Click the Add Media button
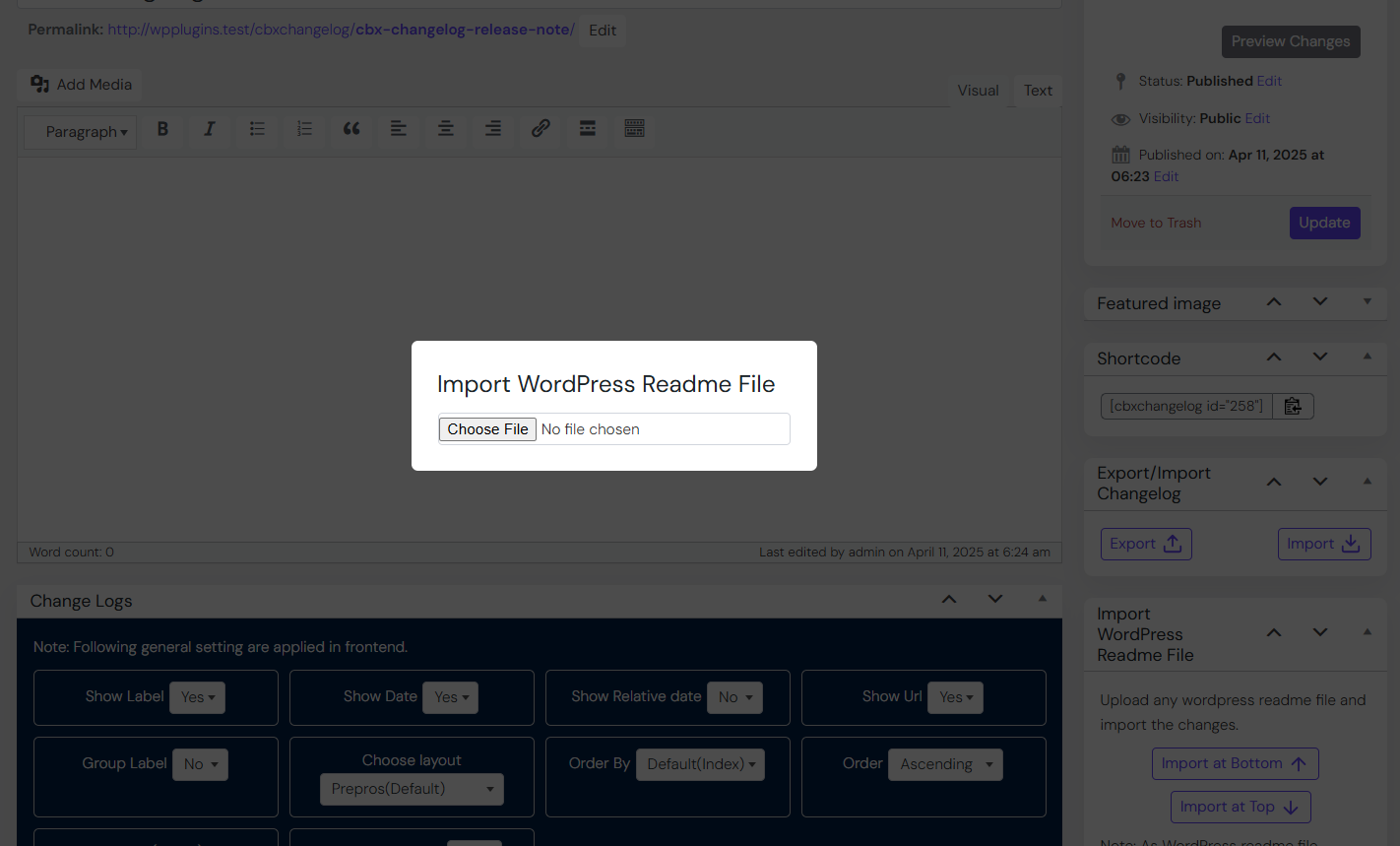The width and height of the screenshot is (1400, 846). (81, 85)
